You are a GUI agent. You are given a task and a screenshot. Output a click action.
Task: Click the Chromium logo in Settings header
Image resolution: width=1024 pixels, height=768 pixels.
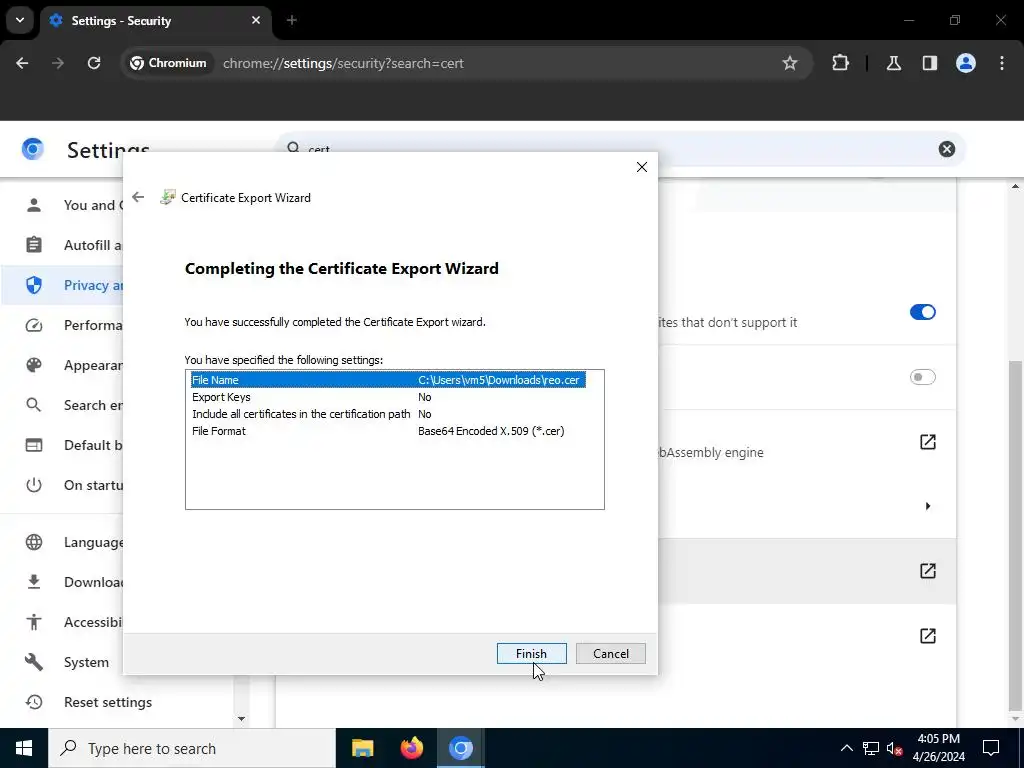pyautogui.click(x=33, y=149)
